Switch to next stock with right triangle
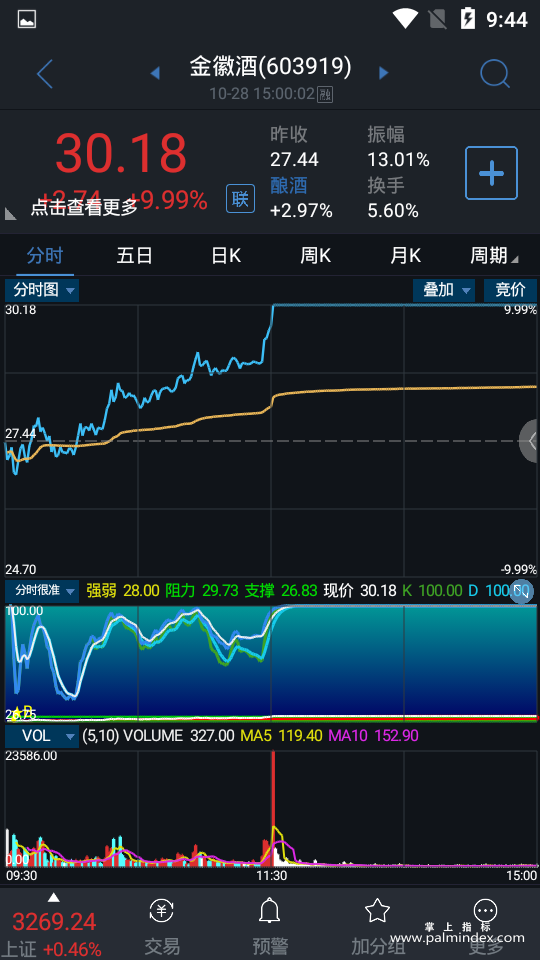This screenshot has height=960, width=540. 384,73
